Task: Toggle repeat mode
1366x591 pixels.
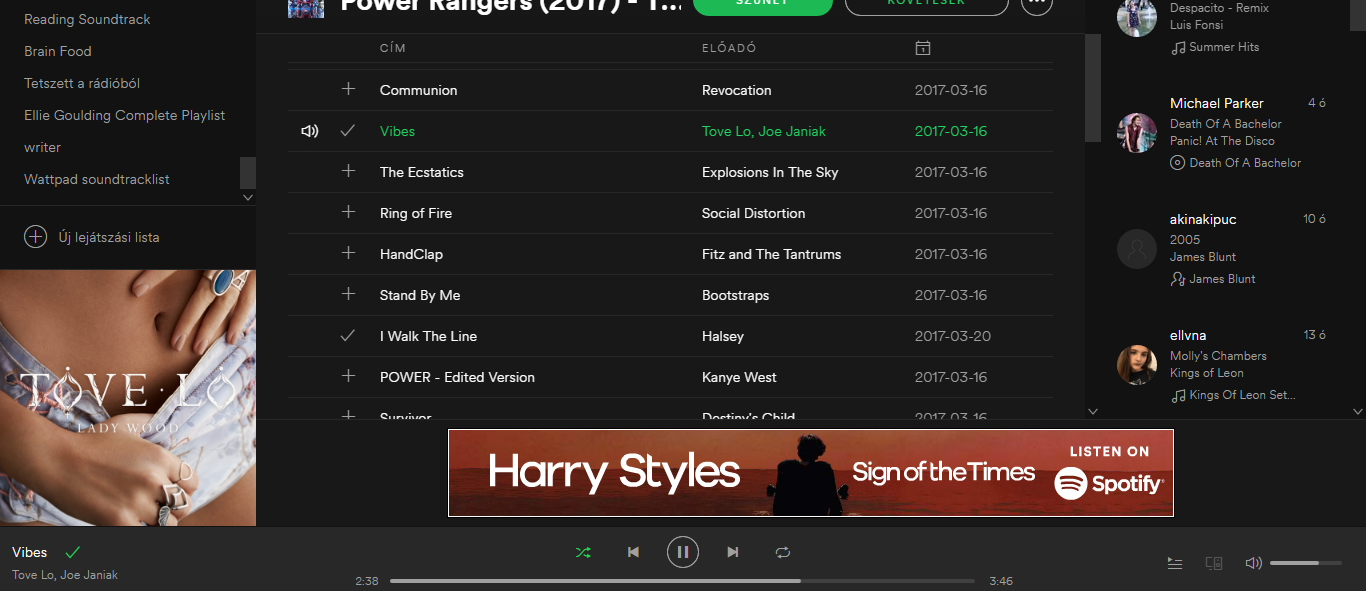Action: coord(783,552)
